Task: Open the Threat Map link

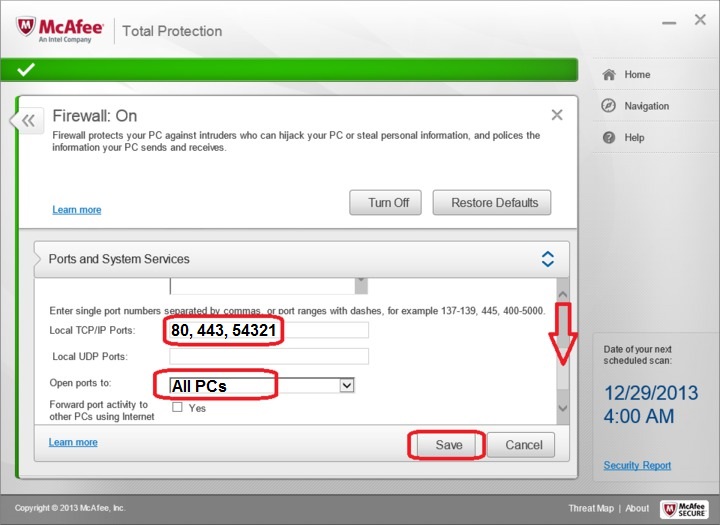Action: [590, 509]
